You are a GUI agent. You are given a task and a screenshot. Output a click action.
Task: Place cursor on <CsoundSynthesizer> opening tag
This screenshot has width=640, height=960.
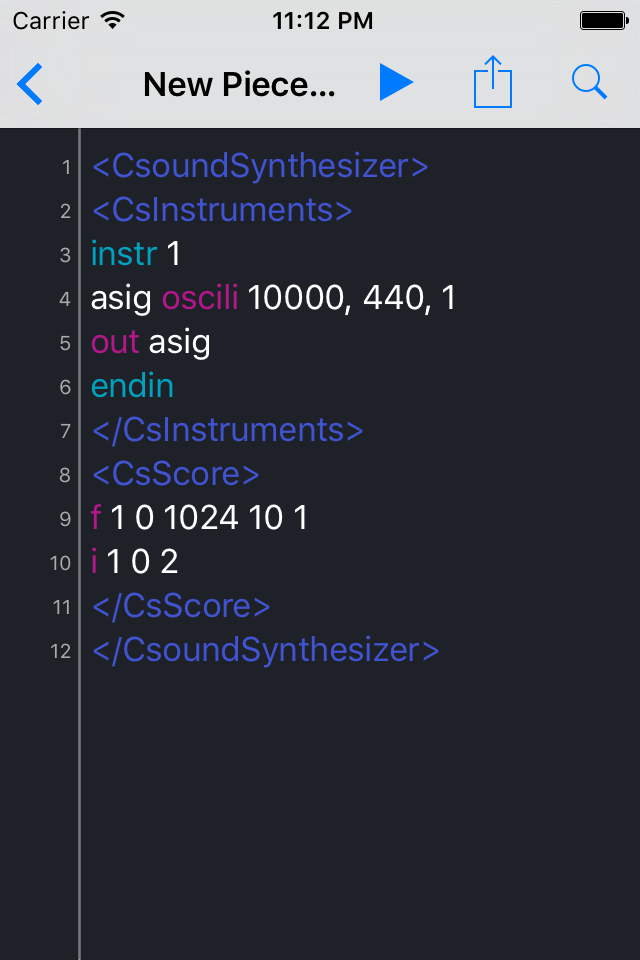260,166
